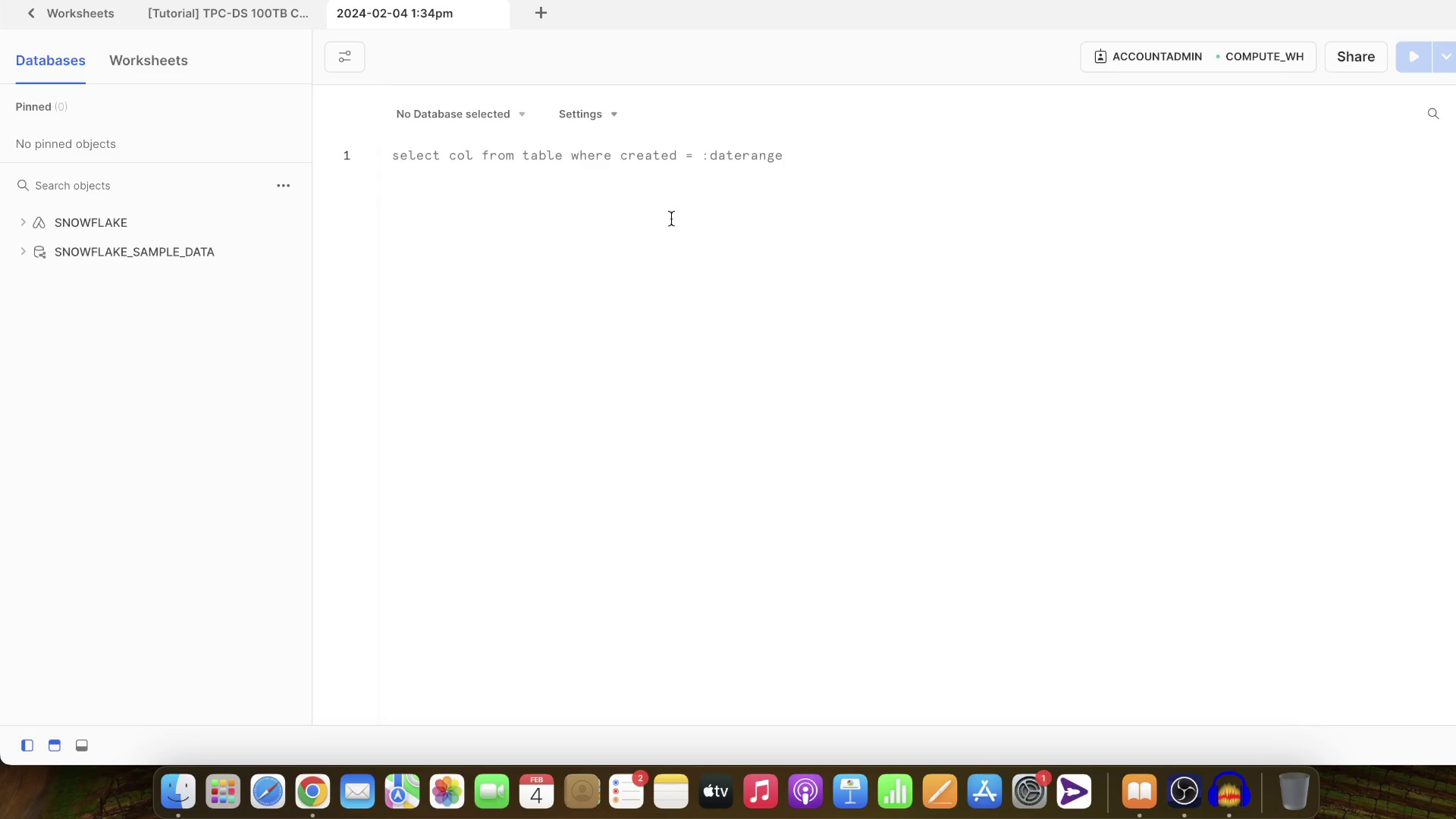Open the search magnifier in the editor
Screen dimensions: 1456x819
coord(1432,114)
